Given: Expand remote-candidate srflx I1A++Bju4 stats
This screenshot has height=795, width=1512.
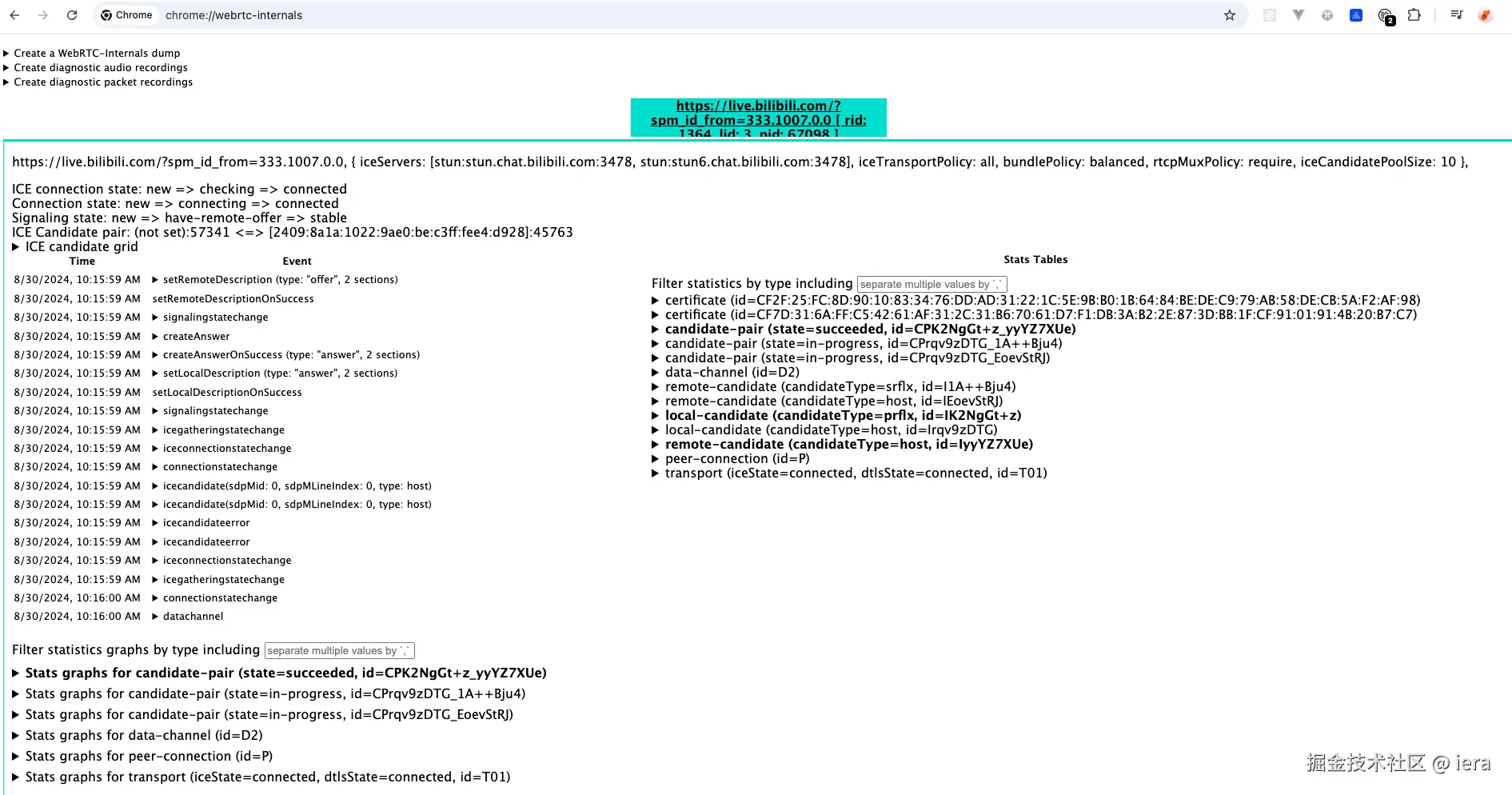Looking at the screenshot, I should pyautogui.click(x=834, y=387).
